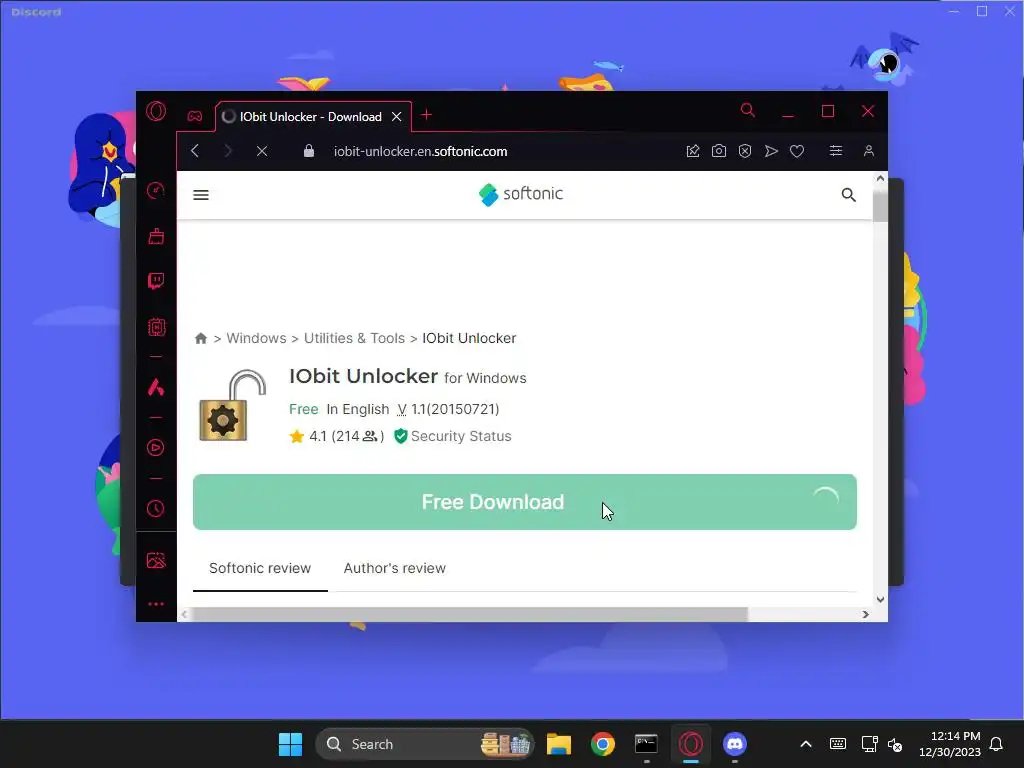Open a new tab with plus button
This screenshot has width=1024, height=768.
coord(426,115)
